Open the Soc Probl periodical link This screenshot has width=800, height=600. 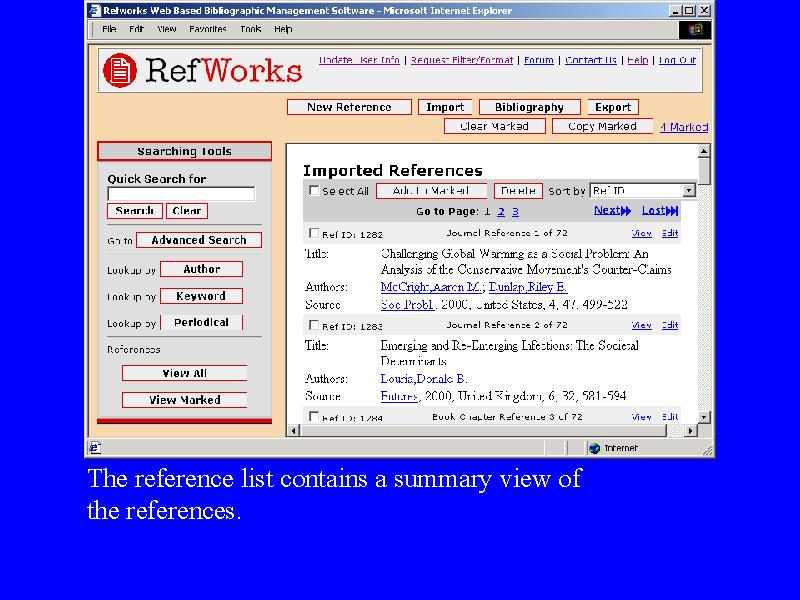407,305
